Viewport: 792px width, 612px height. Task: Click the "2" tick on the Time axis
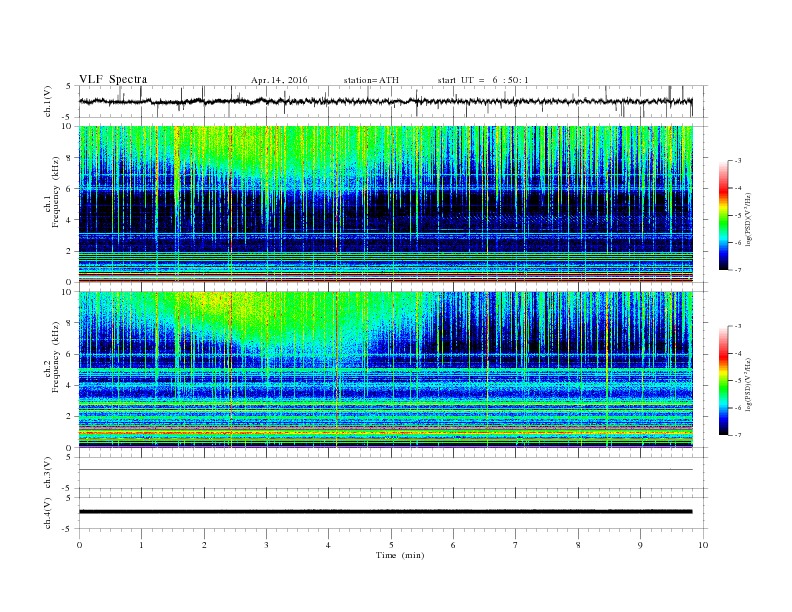[204, 545]
